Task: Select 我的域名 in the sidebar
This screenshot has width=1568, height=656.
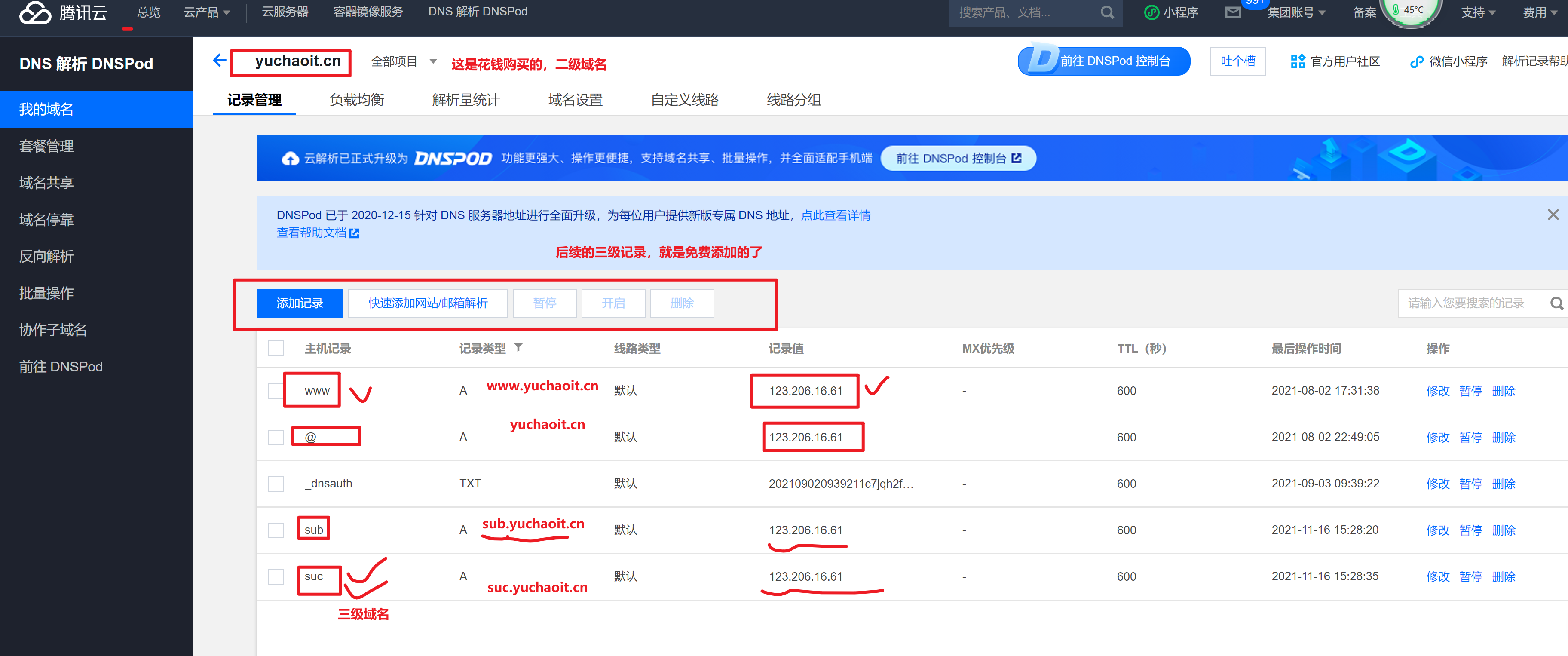Action: (97, 110)
